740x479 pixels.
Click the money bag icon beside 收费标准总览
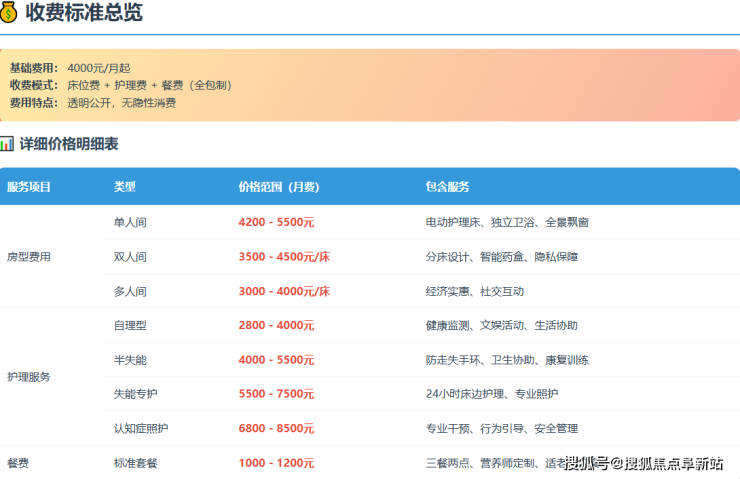coord(10,13)
